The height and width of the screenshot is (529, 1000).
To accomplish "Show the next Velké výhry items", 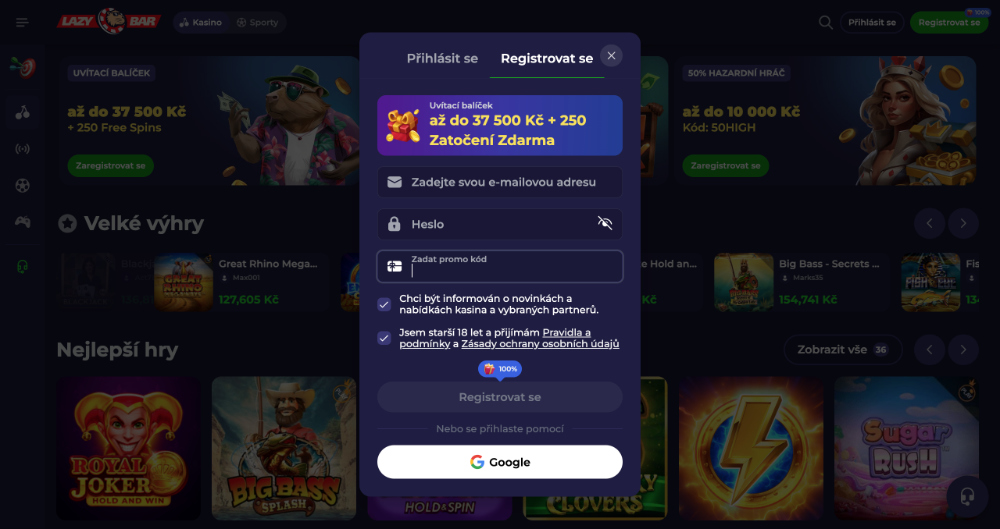I will 963,223.
